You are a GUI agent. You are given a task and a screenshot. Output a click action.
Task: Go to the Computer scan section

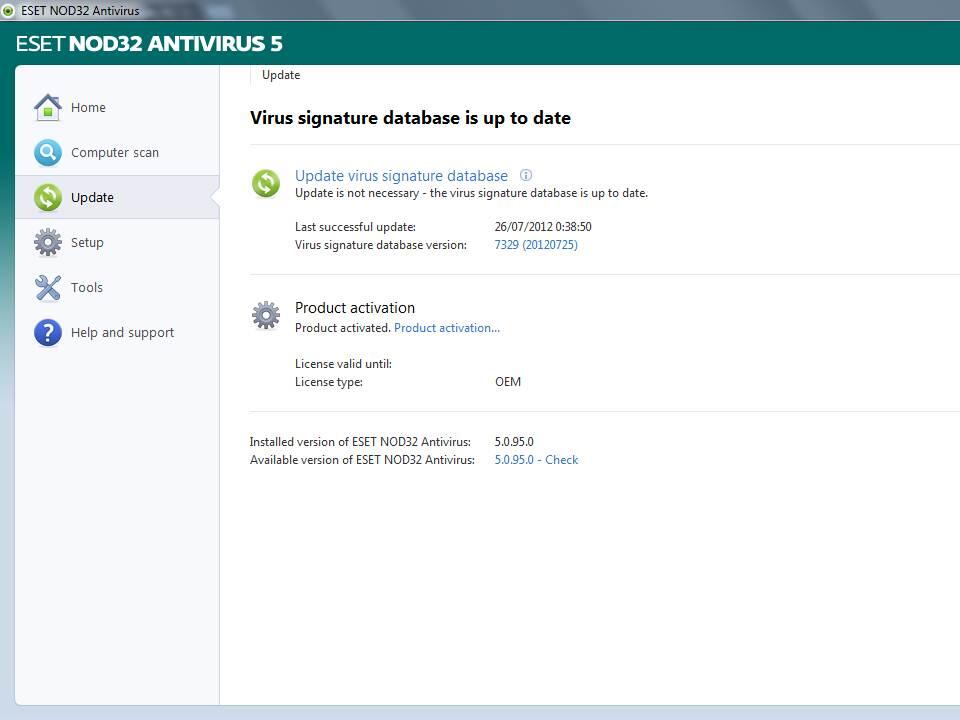[x=115, y=153]
